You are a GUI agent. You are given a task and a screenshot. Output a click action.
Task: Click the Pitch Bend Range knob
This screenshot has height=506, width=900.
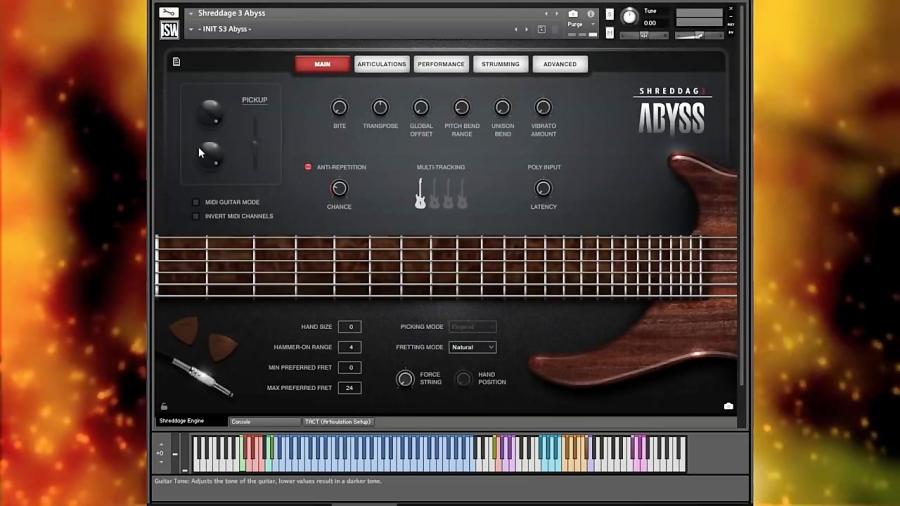pos(461,107)
